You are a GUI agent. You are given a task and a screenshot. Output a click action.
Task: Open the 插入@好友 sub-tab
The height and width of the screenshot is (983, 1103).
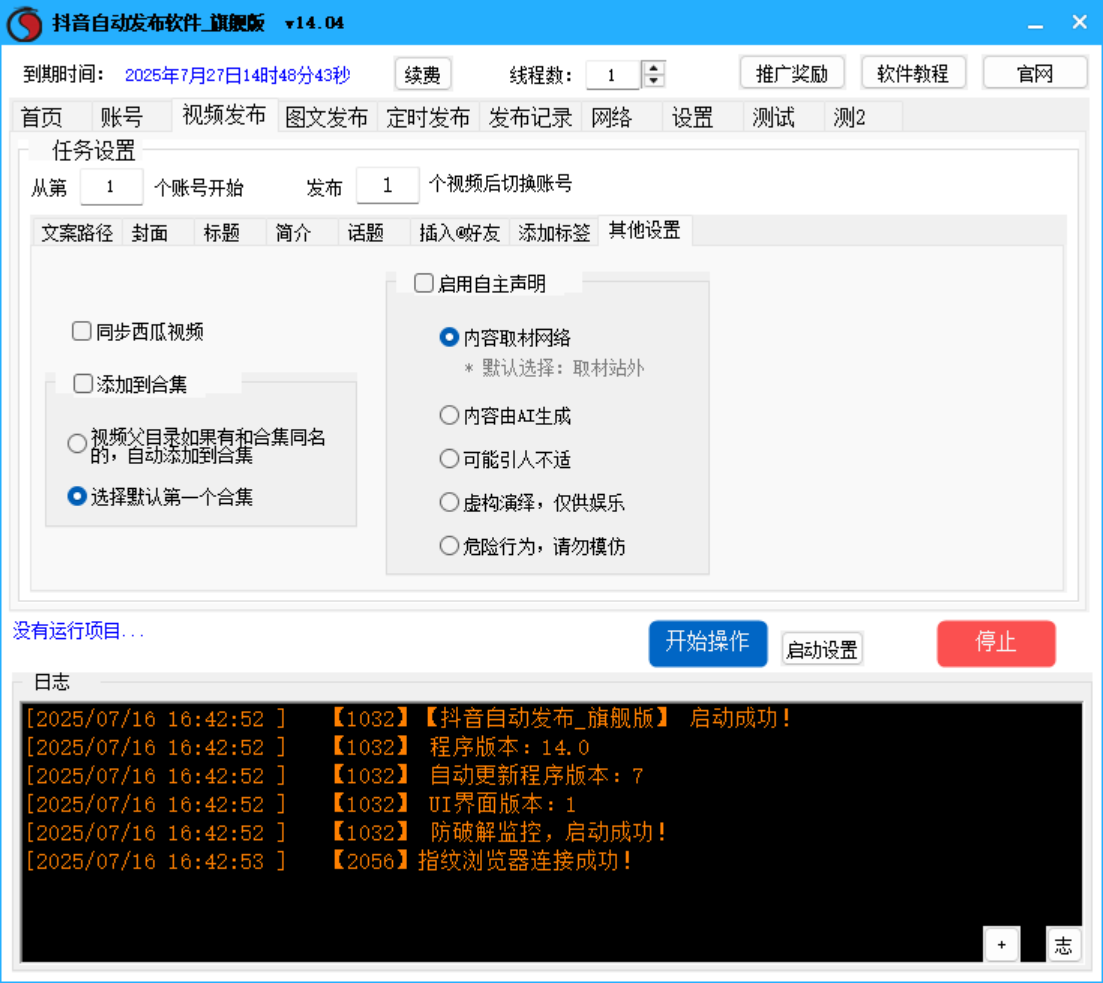[459, 232]
